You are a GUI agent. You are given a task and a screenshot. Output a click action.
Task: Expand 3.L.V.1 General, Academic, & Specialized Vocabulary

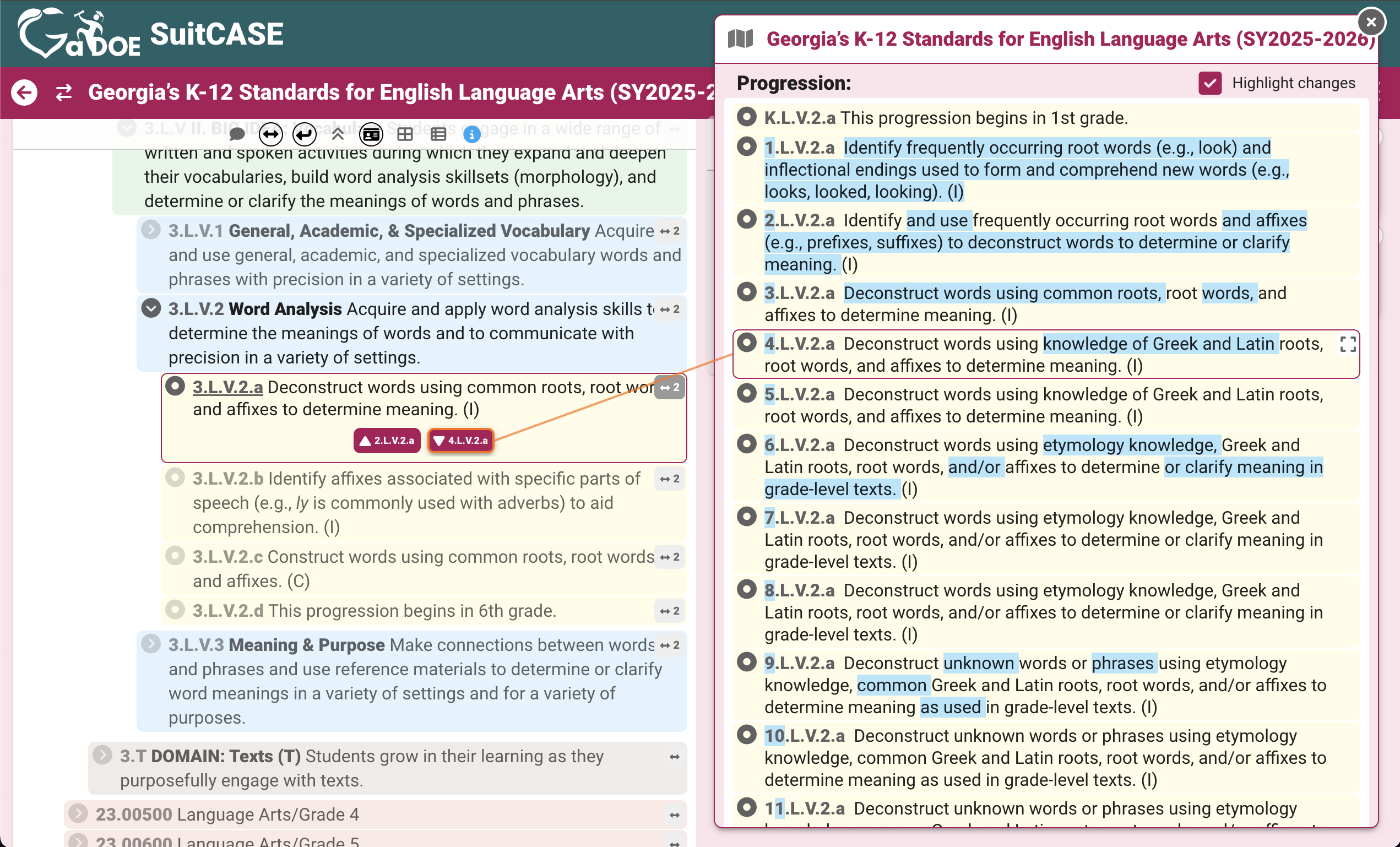point(150,230)
